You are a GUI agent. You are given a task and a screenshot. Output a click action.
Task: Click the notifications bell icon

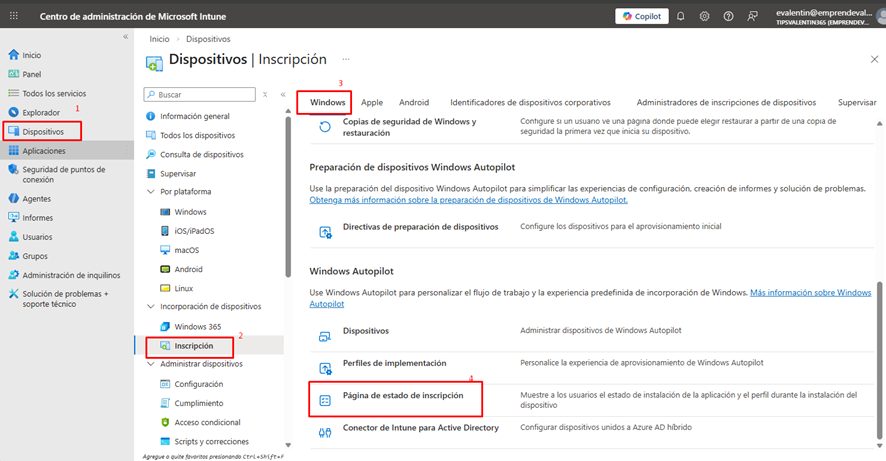pyautogui.click(x=681, y=16)
